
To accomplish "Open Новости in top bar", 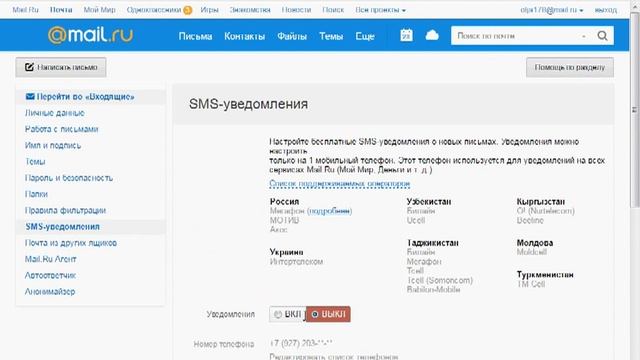I will tap(296, 10).
